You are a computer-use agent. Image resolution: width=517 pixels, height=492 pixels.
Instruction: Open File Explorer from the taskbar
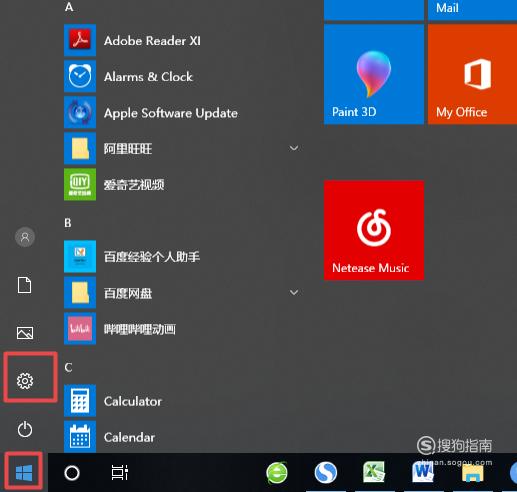[472, 473]
